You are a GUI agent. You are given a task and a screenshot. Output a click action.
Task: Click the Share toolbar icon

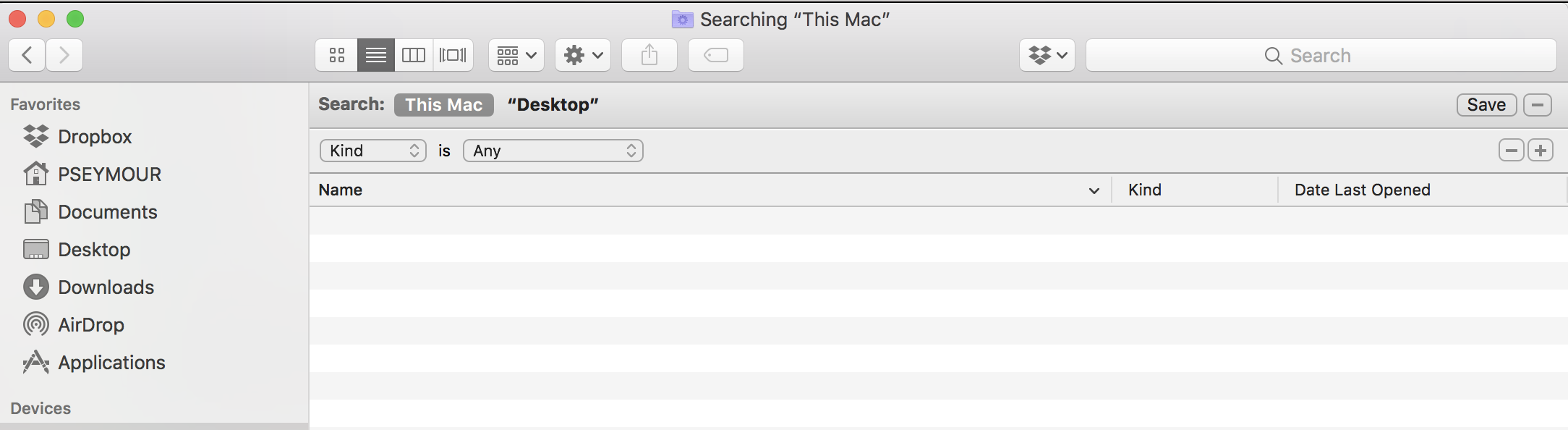coord(649,55)
